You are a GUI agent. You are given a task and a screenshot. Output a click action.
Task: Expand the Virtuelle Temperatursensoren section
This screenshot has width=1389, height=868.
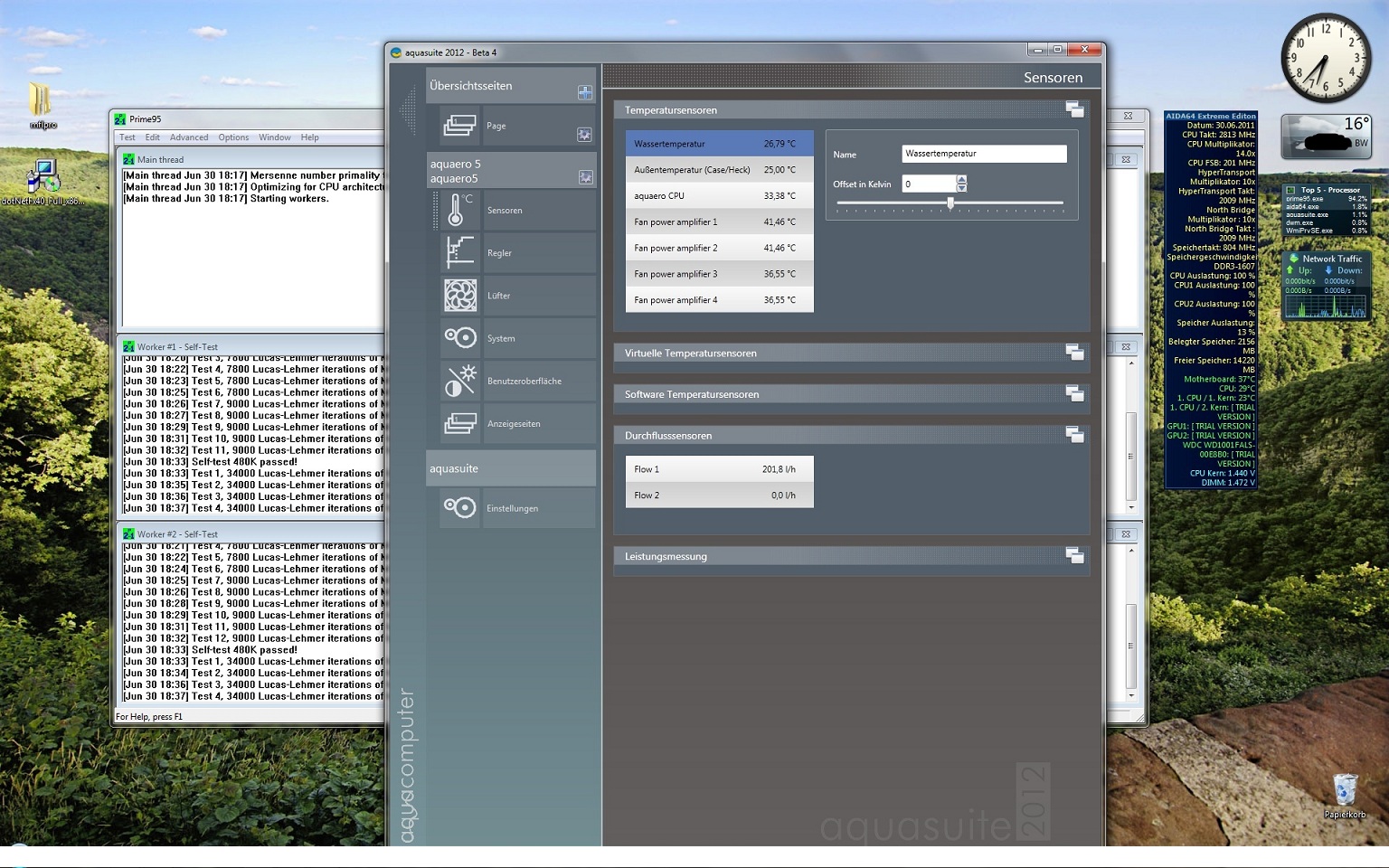(1074, 353)
